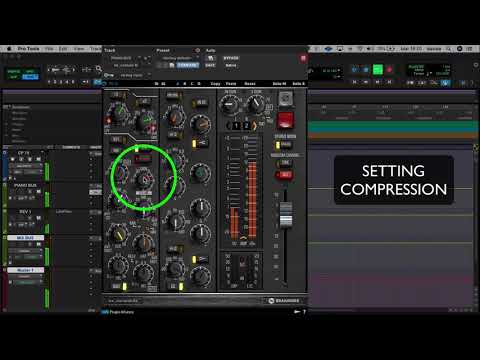Image resolution: width=480 pixels, height=360 pixels.
Task: Click the compressor knob inside the dynamics section
Action: [x=144, y=179]
